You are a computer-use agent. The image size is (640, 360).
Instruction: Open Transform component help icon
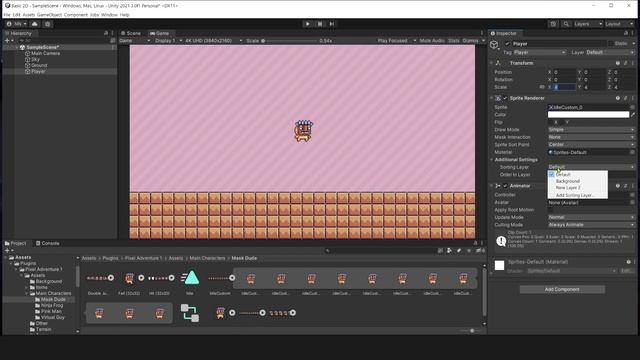click(618, 63)
